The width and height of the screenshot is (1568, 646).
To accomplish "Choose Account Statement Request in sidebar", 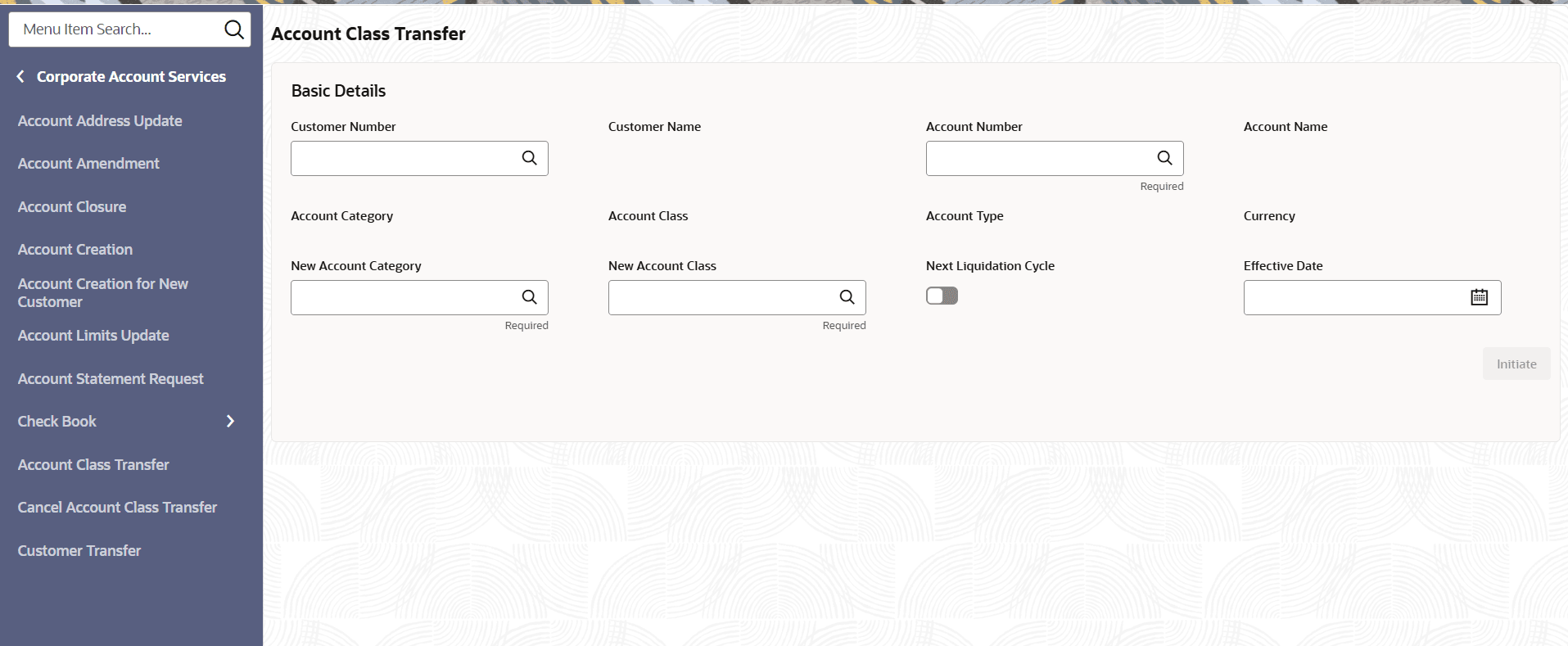I will [x=111, y=379].
